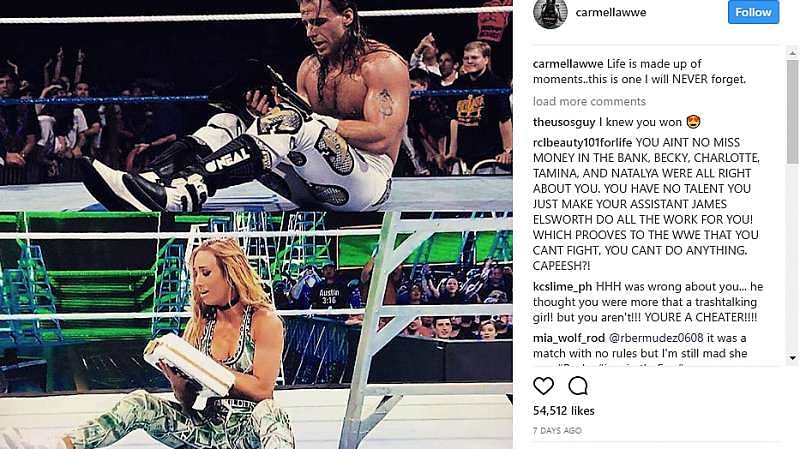
Task: Click the bottom photo with briefcase
Action: (256, 330)
